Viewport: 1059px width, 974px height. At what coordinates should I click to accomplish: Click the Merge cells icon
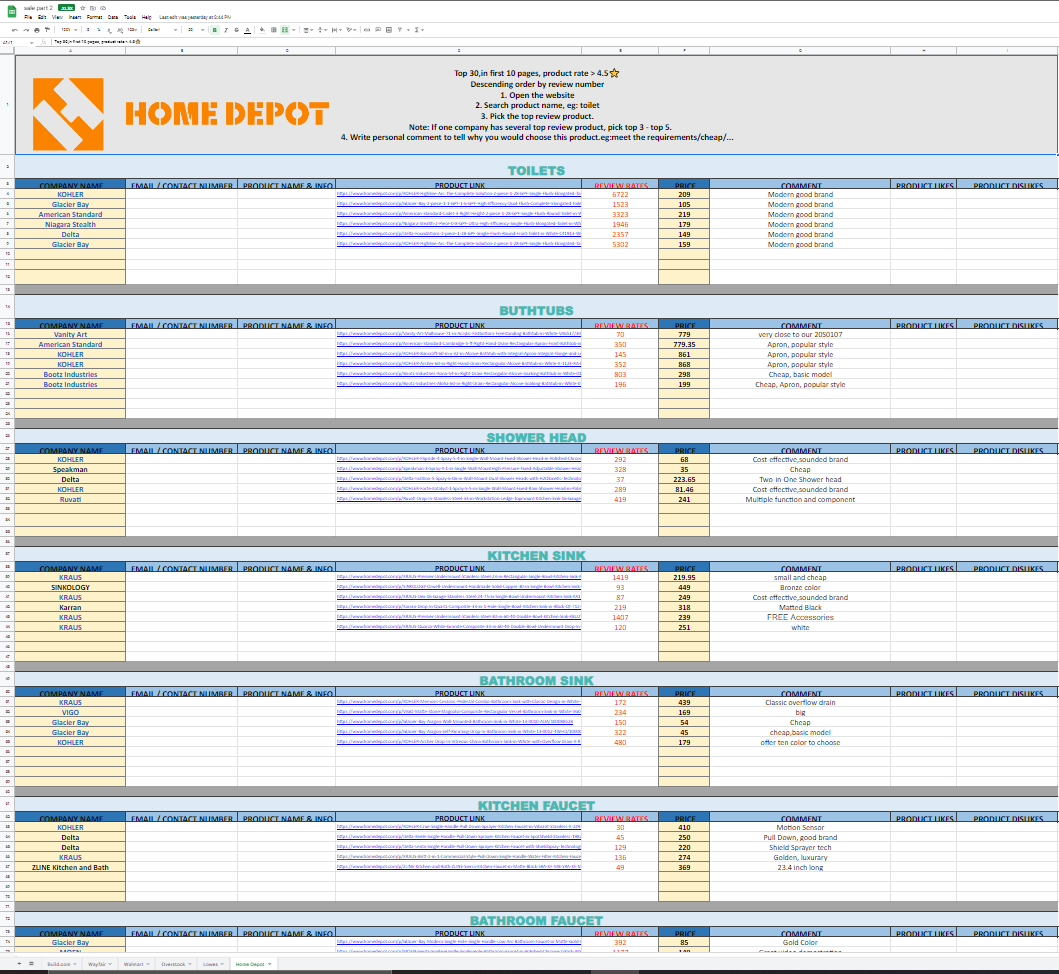click(x=285, y=30)
